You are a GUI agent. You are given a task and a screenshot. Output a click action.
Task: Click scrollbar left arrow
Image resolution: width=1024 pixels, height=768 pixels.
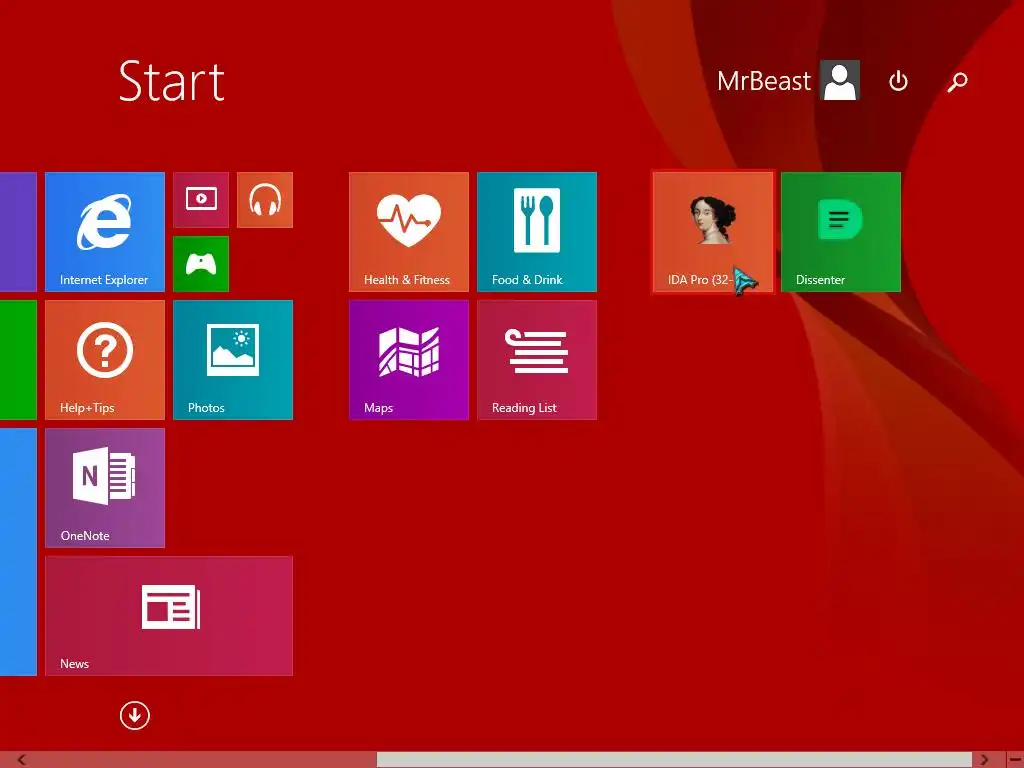pos(22,760)
